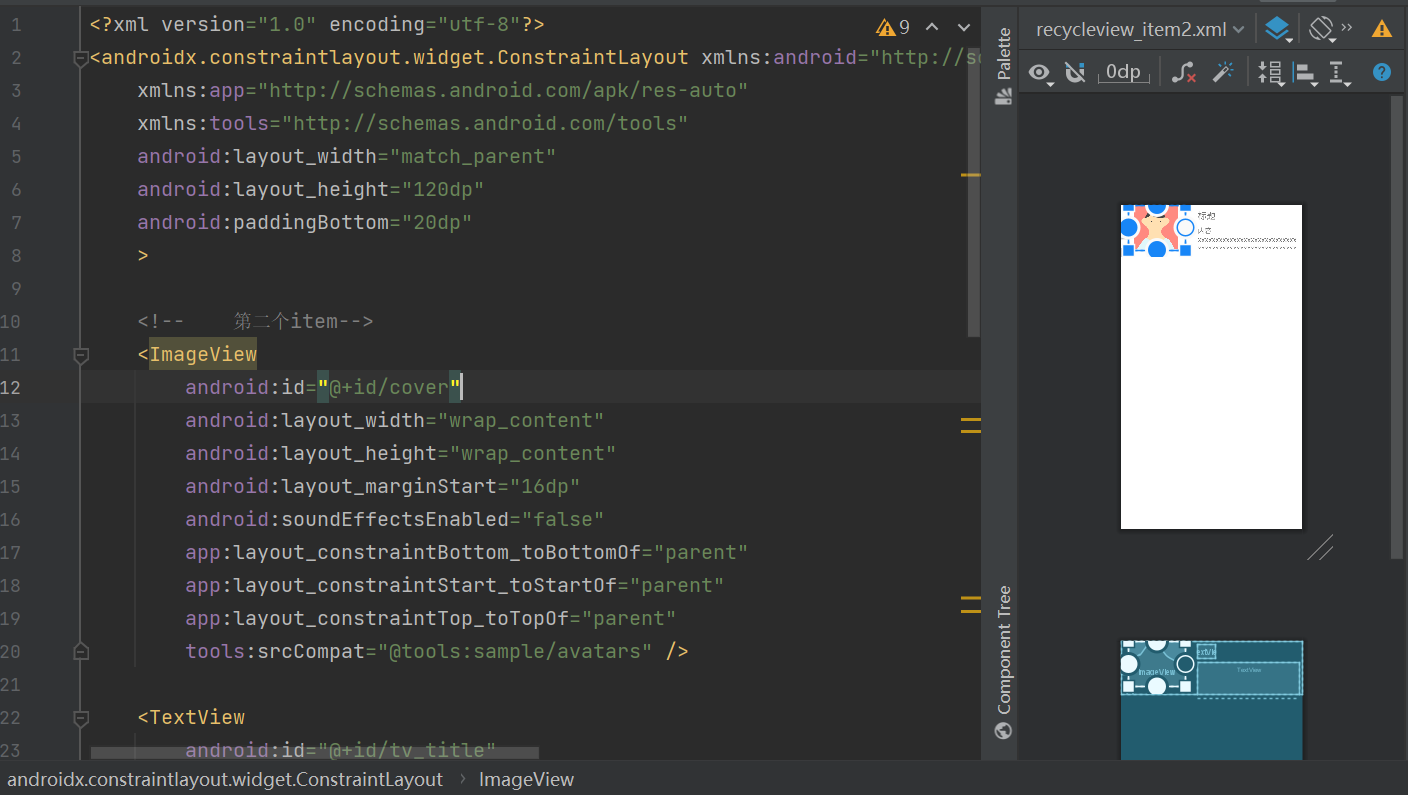1408x795 pixels.
Task: Open the Align options dropdown
Action: pos(1305,72)
